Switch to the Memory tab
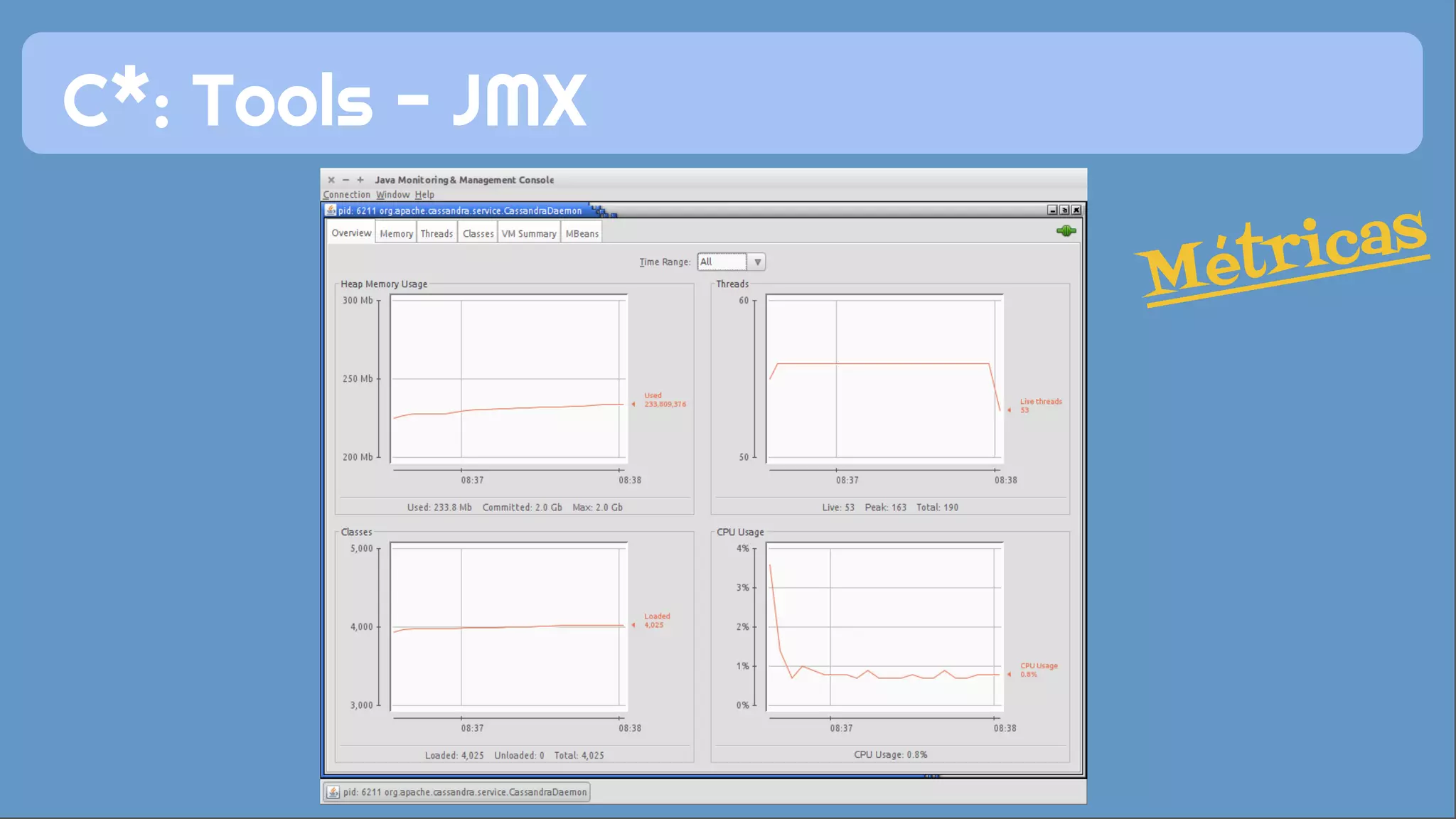This screenshot has width=1456, height=819. coord(396,233)
